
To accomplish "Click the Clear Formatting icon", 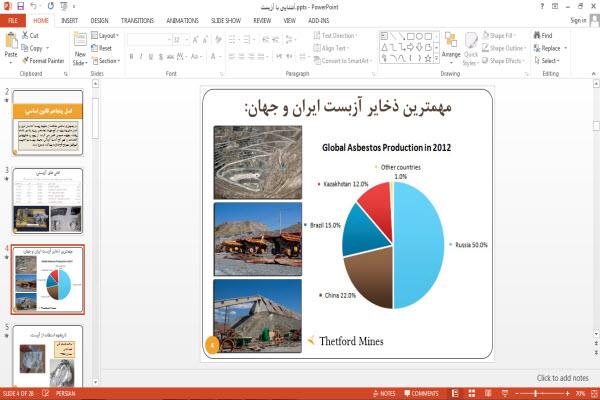I will (218, 39).
